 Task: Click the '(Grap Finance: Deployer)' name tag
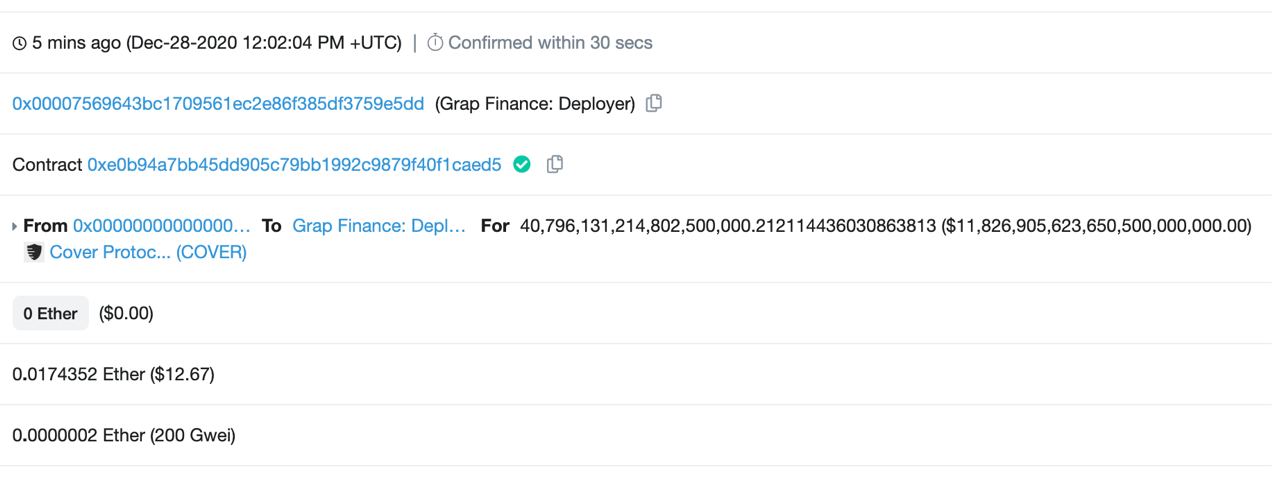[535, 104]
